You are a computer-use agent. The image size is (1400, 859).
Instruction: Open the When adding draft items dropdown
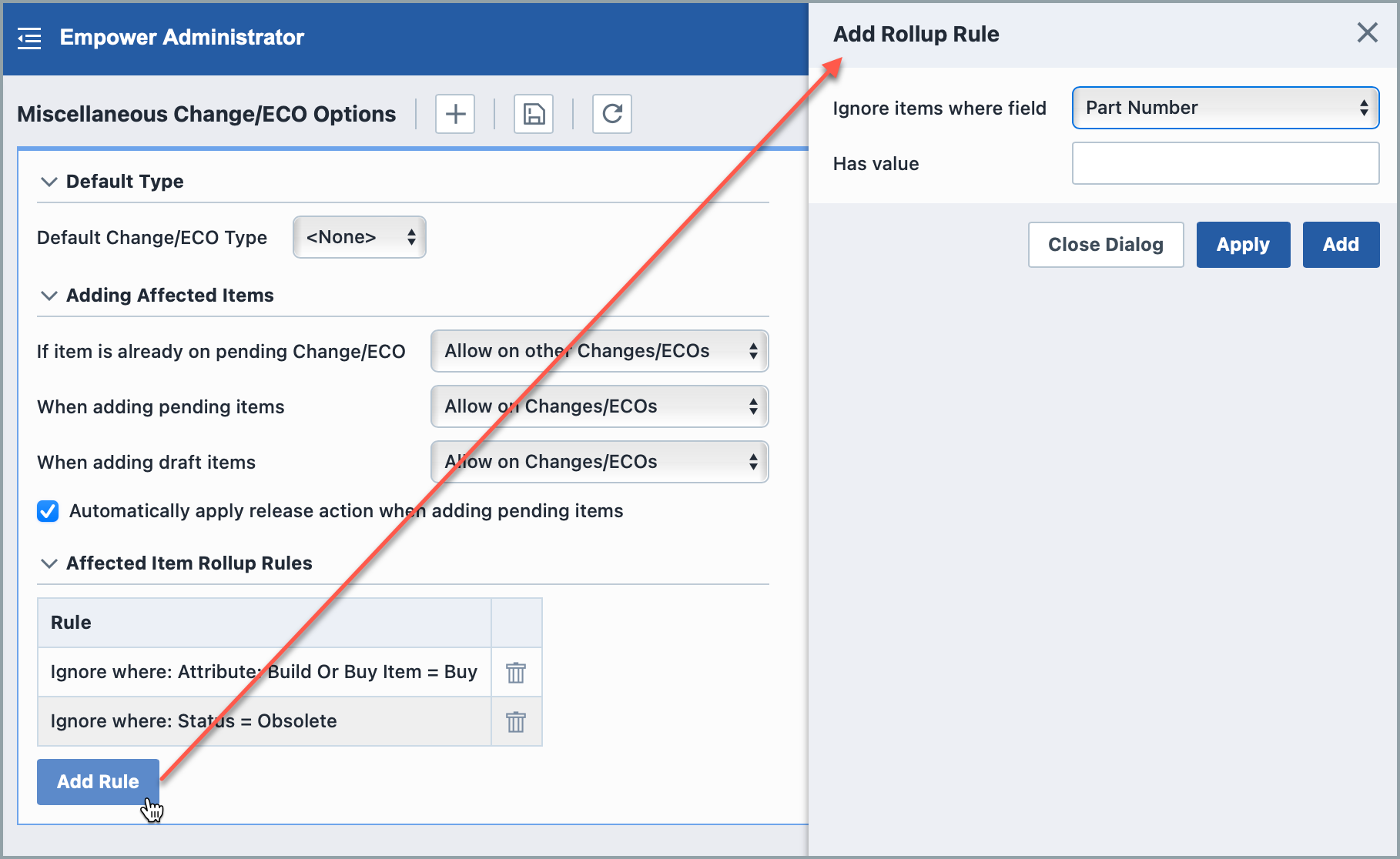[x=600, y=462]
